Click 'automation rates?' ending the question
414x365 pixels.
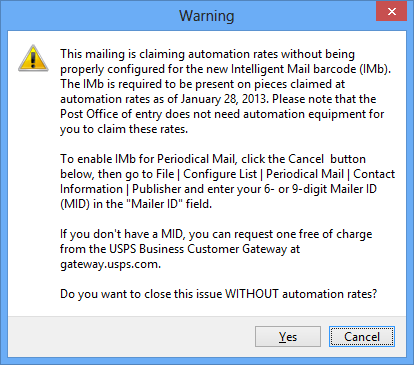click(x=329, y=294)
